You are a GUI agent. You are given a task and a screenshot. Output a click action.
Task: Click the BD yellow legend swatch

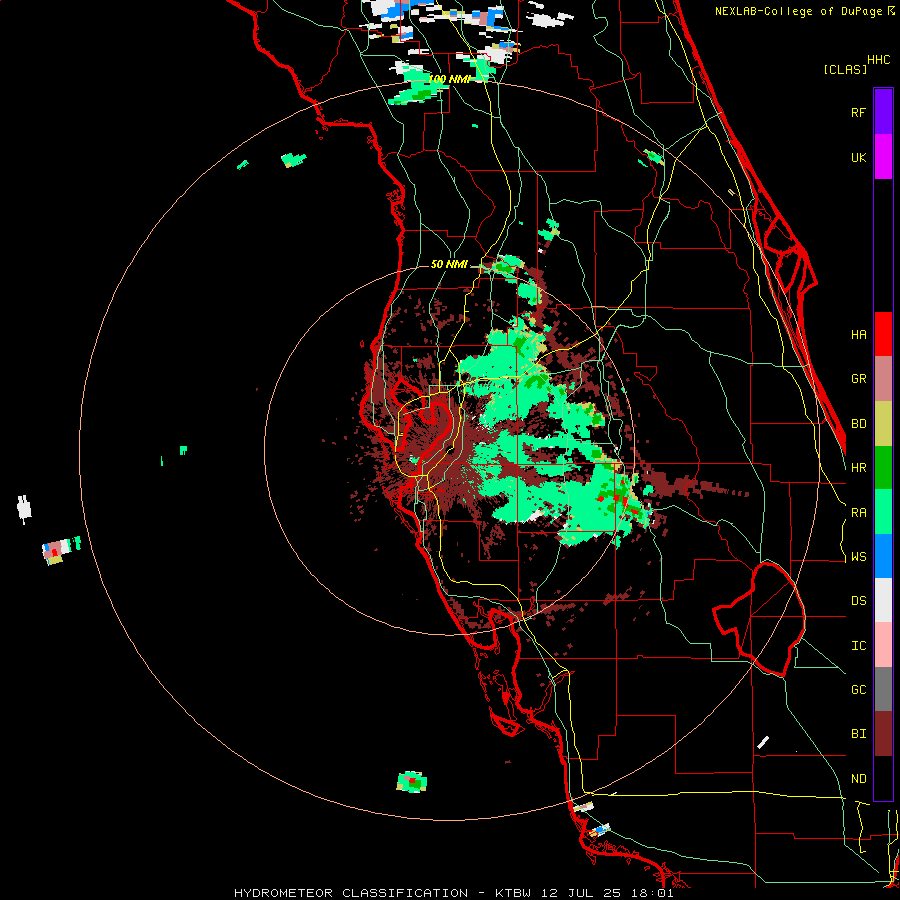[883, 424]
